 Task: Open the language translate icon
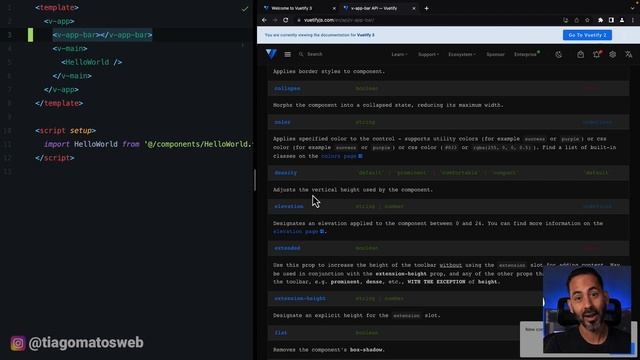click(629, 54)
